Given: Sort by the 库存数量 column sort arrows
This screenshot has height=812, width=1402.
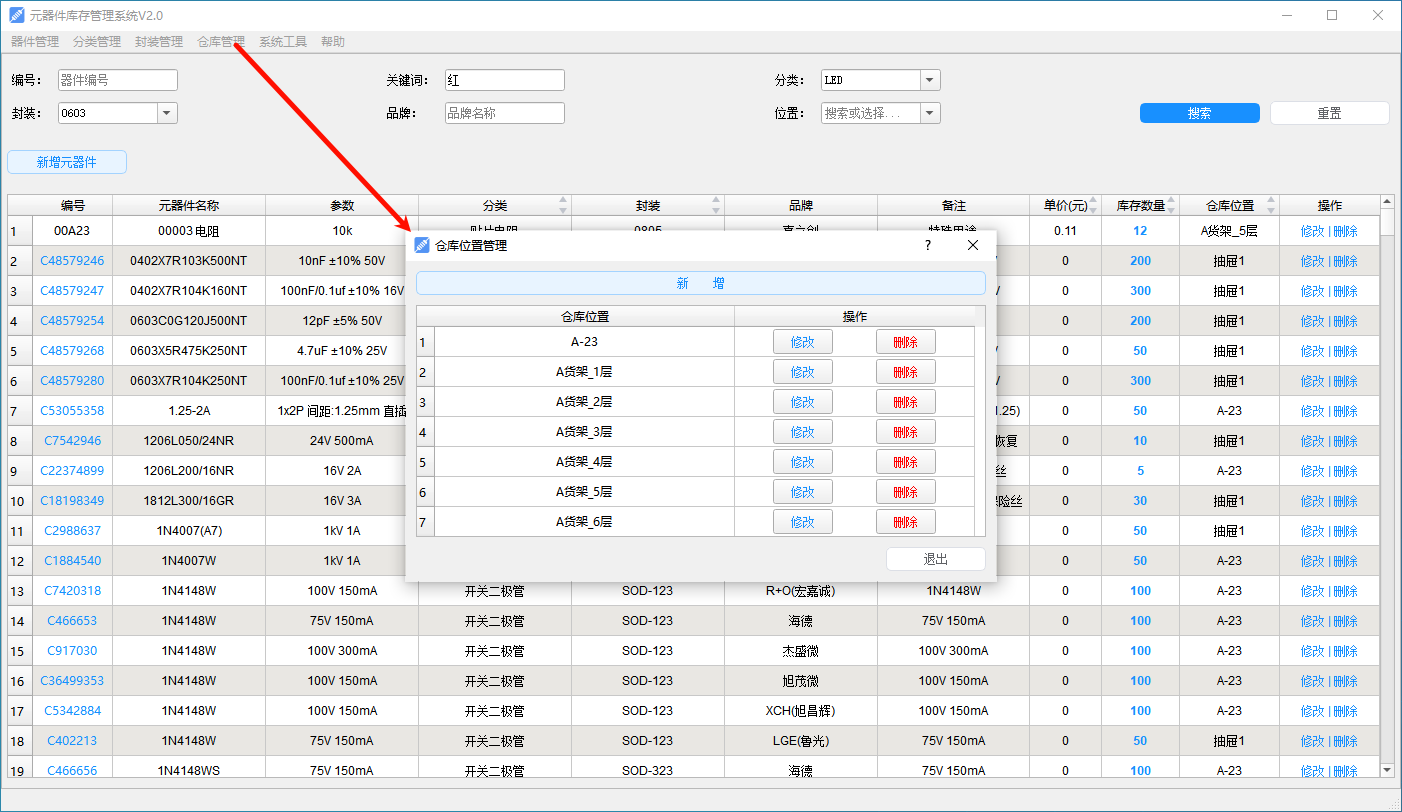Looking at the screenshot, I should tap(1171, 205).
